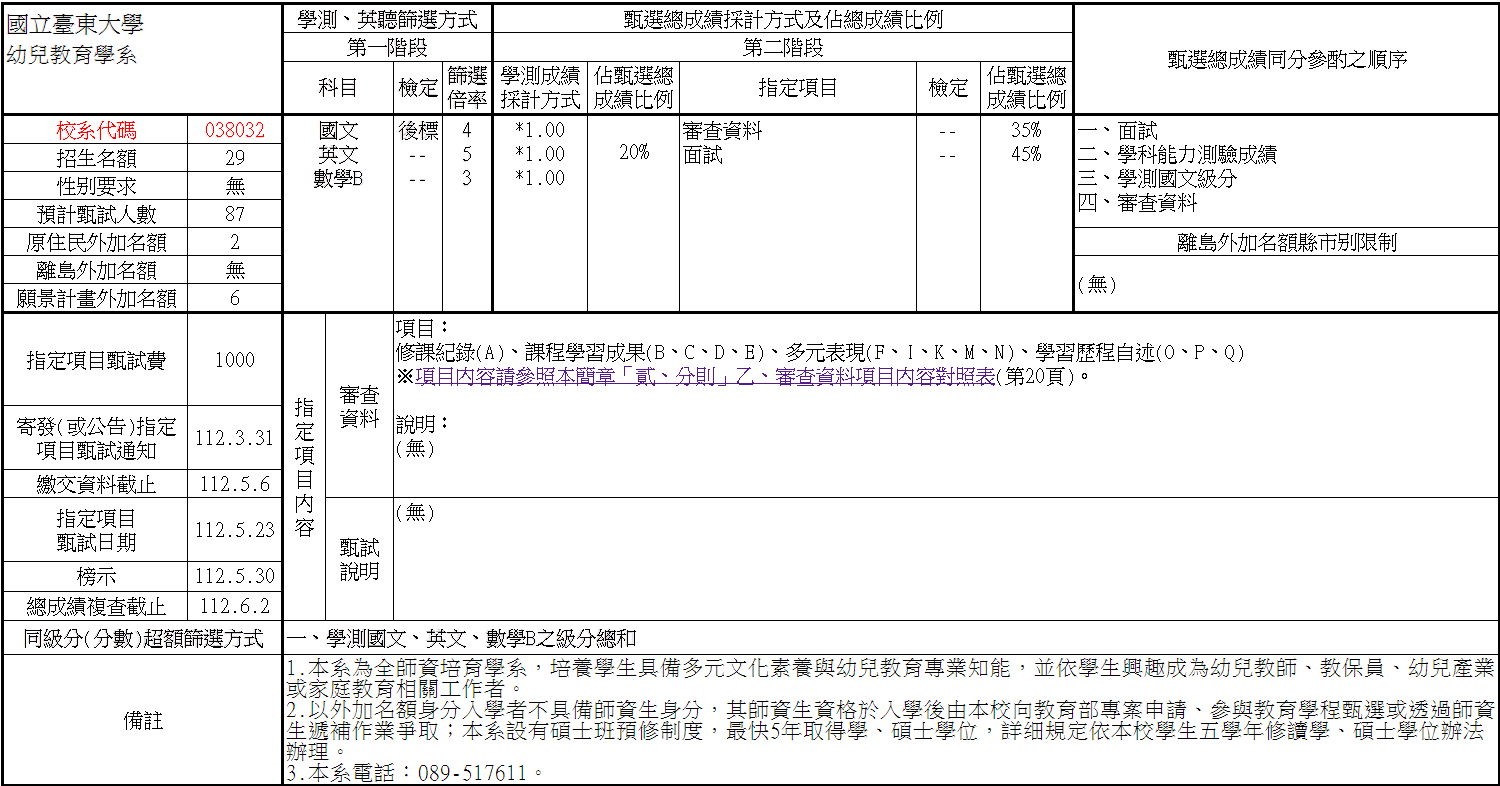The image size is (1500, 786).
Task: Click the 指定項目 column header
Action: 798,88
